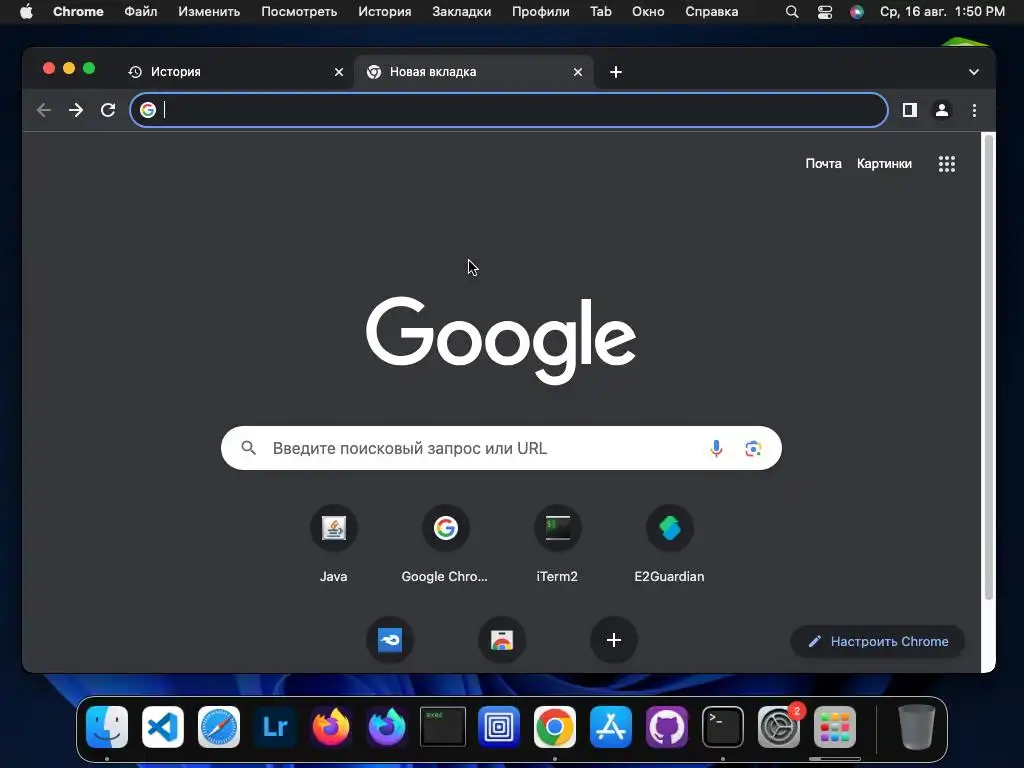Click the page vertical scrollbar
This screenshot has width=1024, height=768.
tap(989, 366)
